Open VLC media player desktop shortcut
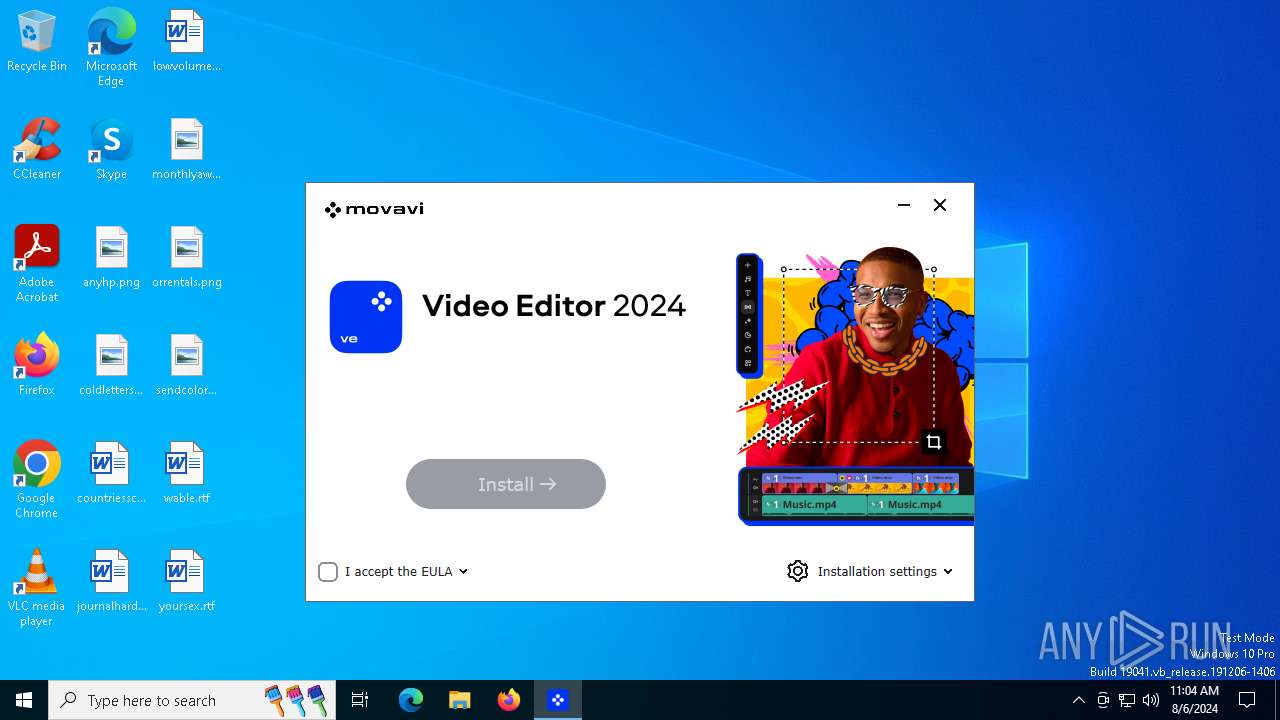1280x720 pixels. click(x=37, y=588)
